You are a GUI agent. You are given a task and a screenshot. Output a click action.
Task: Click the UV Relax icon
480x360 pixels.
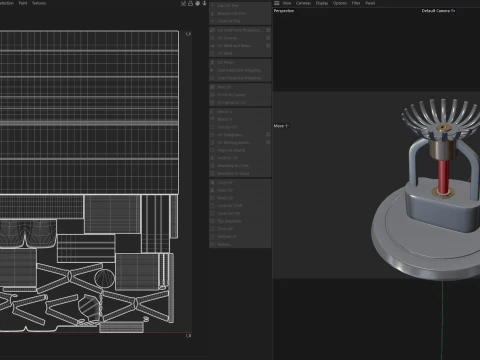click(x=212, y=62)
